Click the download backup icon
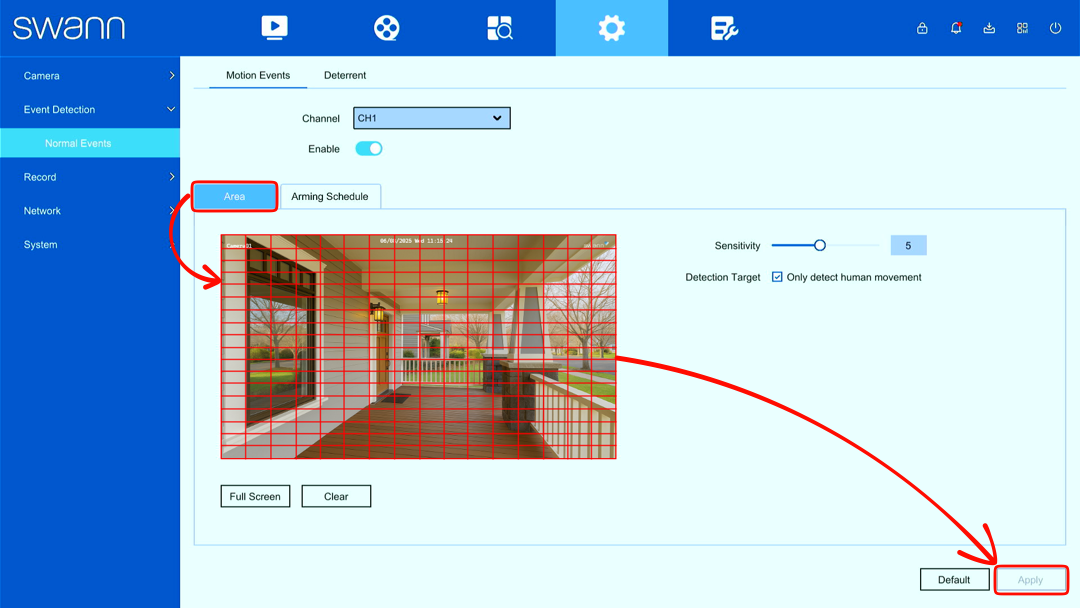The height and width of the screenshot is (608, 1080). click(989, 28)
